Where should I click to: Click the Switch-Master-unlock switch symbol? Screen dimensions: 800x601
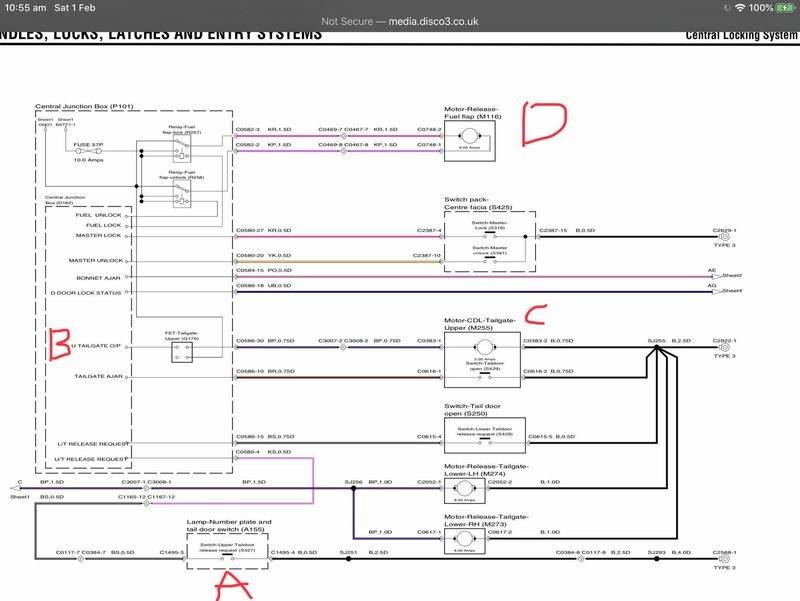489,259
